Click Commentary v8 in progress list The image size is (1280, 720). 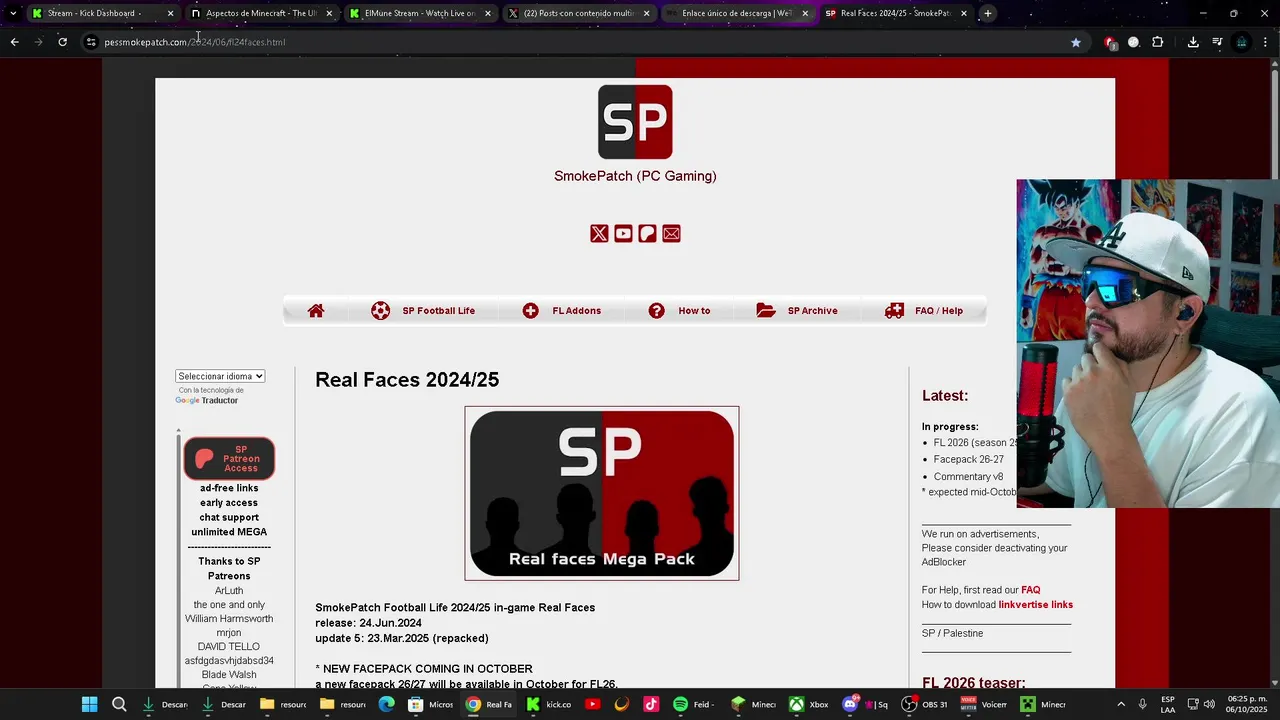(968, 477)
